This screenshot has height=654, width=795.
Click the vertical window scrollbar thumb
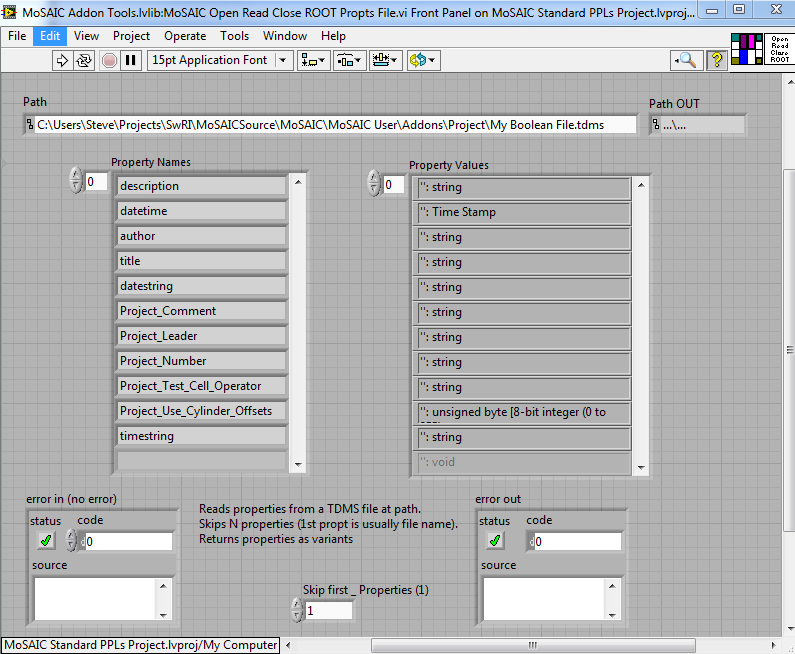coord(789,350)
